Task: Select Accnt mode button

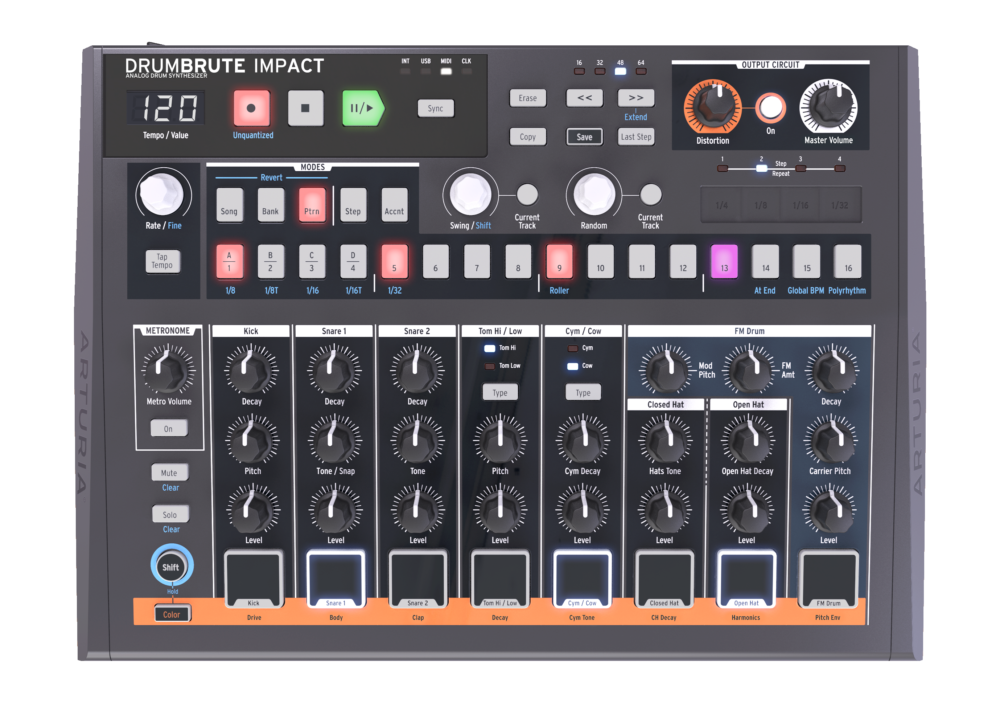Action: (x=394, y=205)
